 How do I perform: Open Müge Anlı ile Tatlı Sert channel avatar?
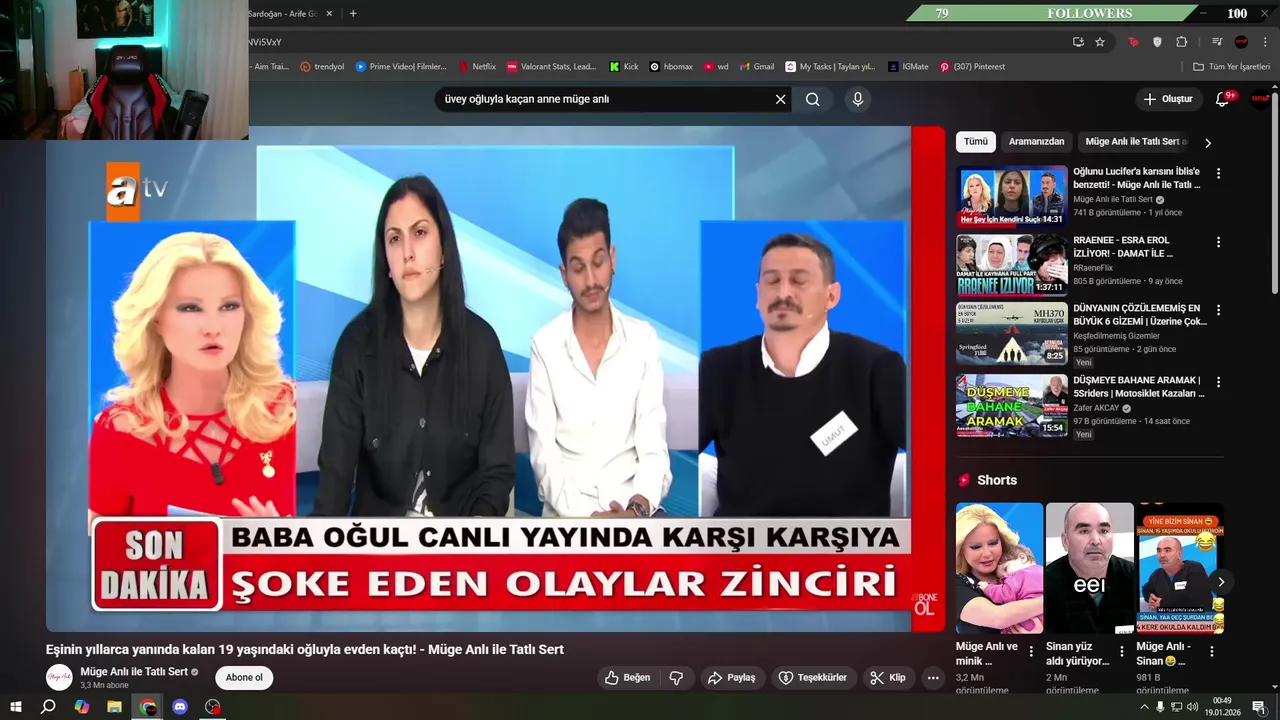pos(59,677)
